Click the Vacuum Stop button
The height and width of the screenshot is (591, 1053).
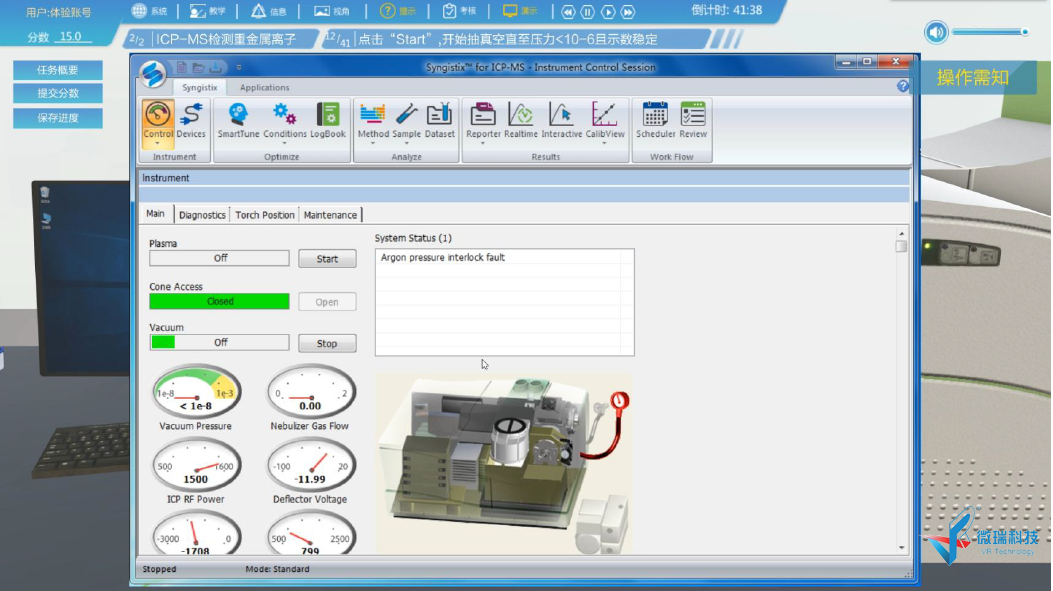(x=327, y=343)
